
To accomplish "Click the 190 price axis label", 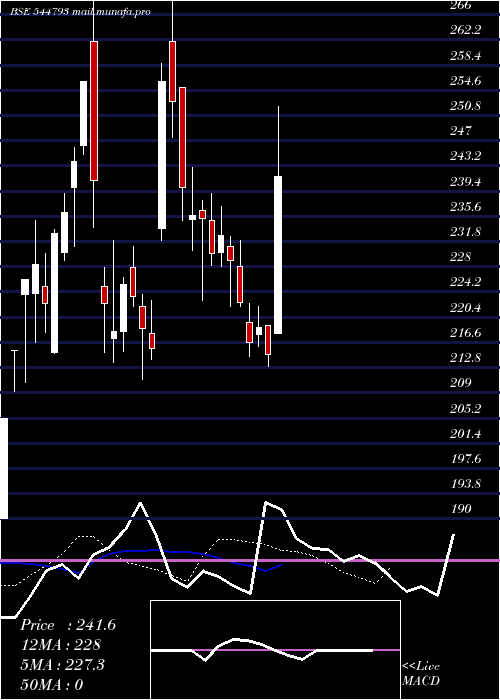I will (461, 509).
